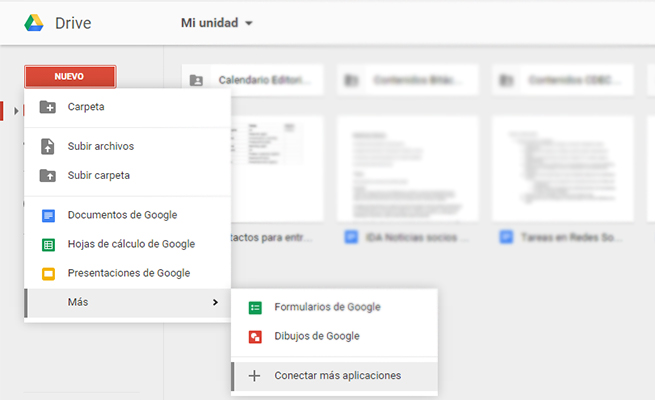Choose Subir carpeta from the menu
Screen dimensions: 655x400
tap(127, 175)
